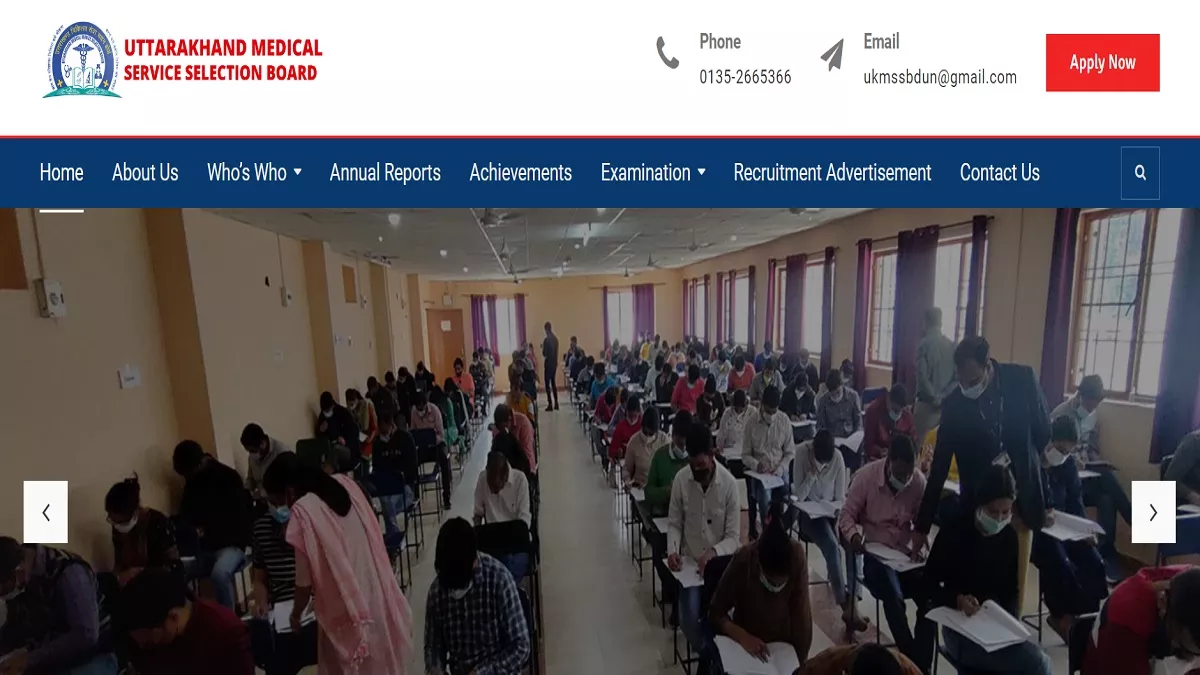Click the Uttarakhand Medical Service Selection Board title
Viewport: 1200px width, 675px height.
(223, 60)
